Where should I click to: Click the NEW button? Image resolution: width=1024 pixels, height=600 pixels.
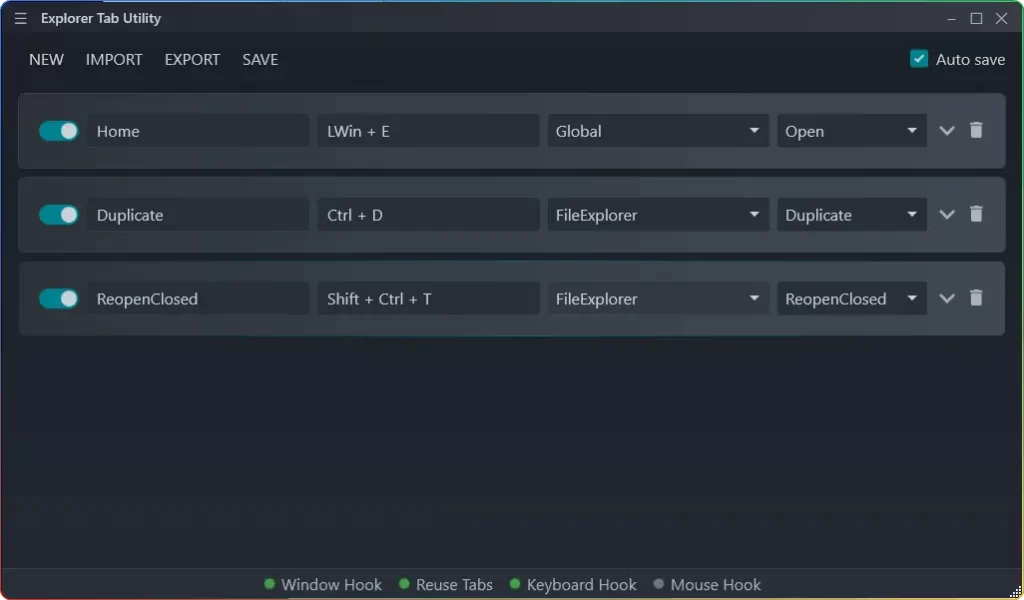tap(46, 59)
